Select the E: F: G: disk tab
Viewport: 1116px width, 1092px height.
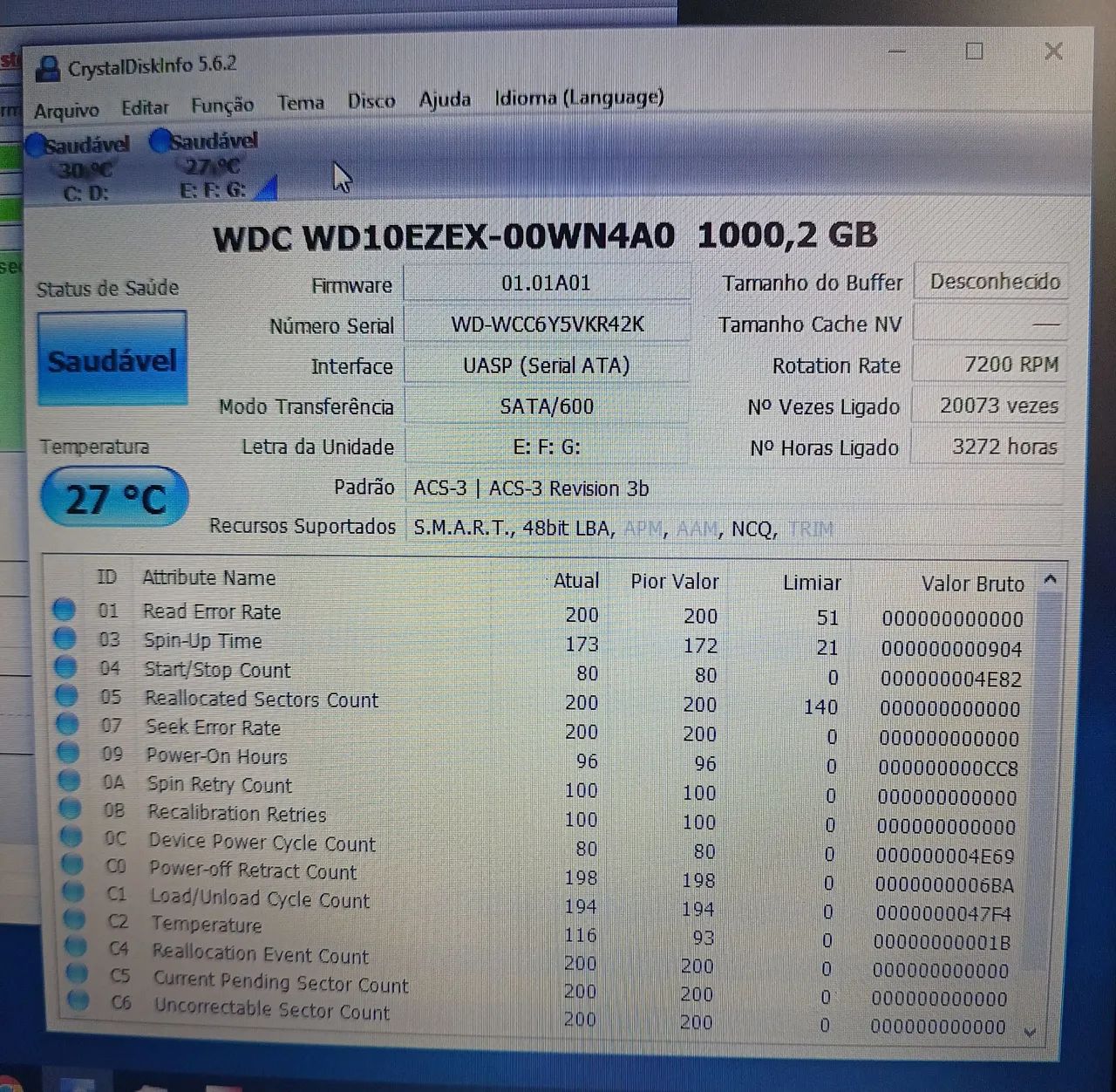(213, 165)
